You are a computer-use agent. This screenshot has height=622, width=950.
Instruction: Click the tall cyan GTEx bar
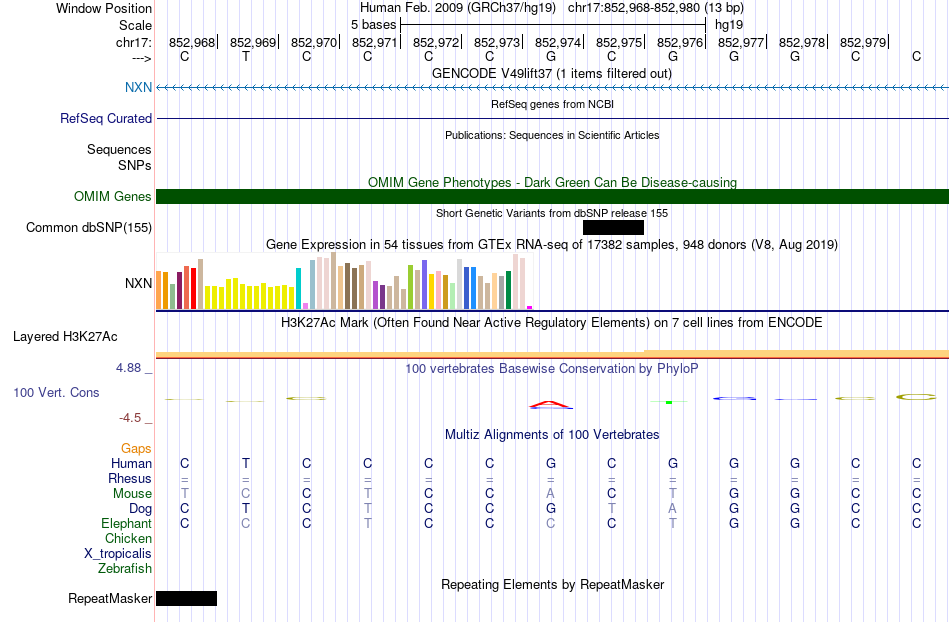pyautogui.click(x=299, y=288)
